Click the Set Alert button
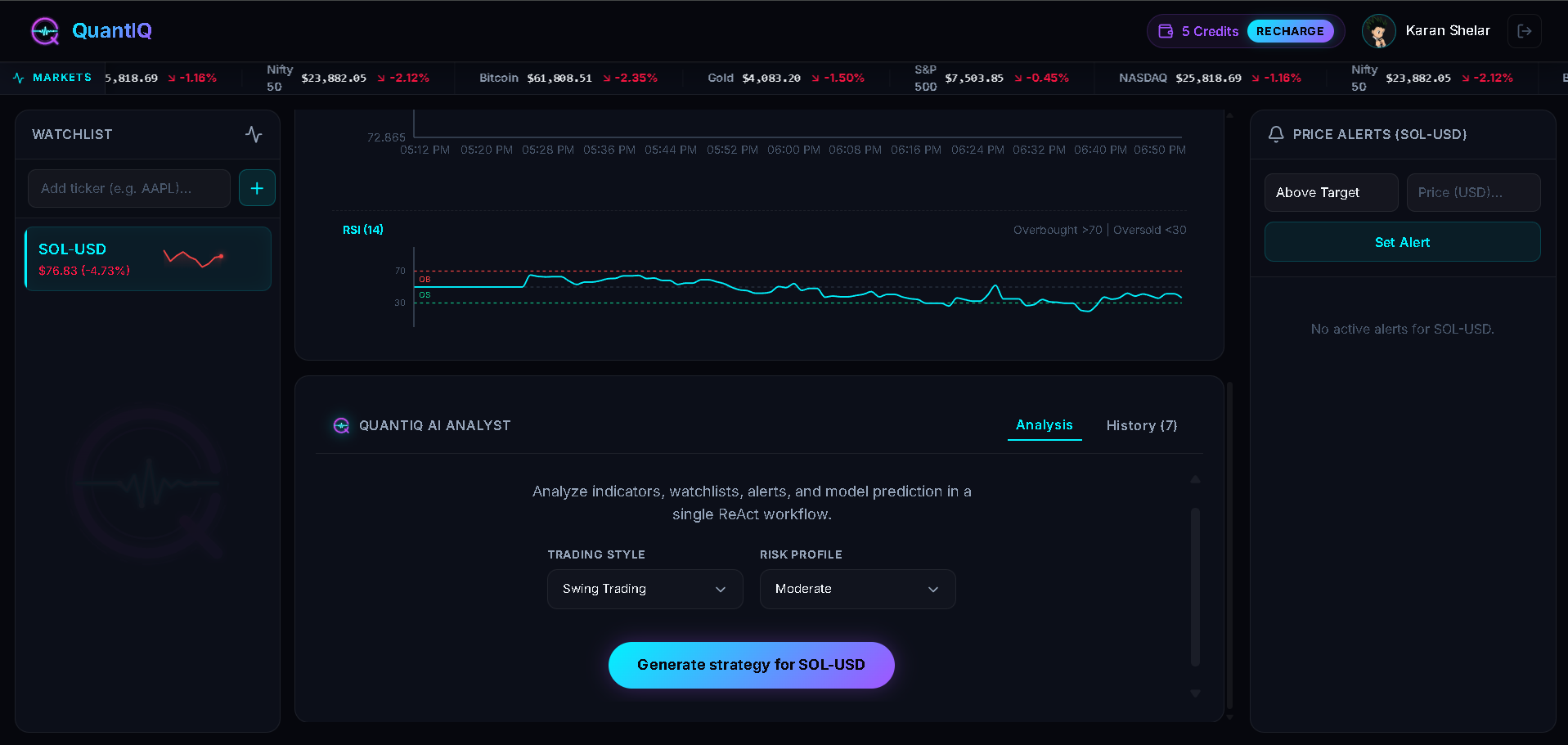 [x=1402, y=242]
